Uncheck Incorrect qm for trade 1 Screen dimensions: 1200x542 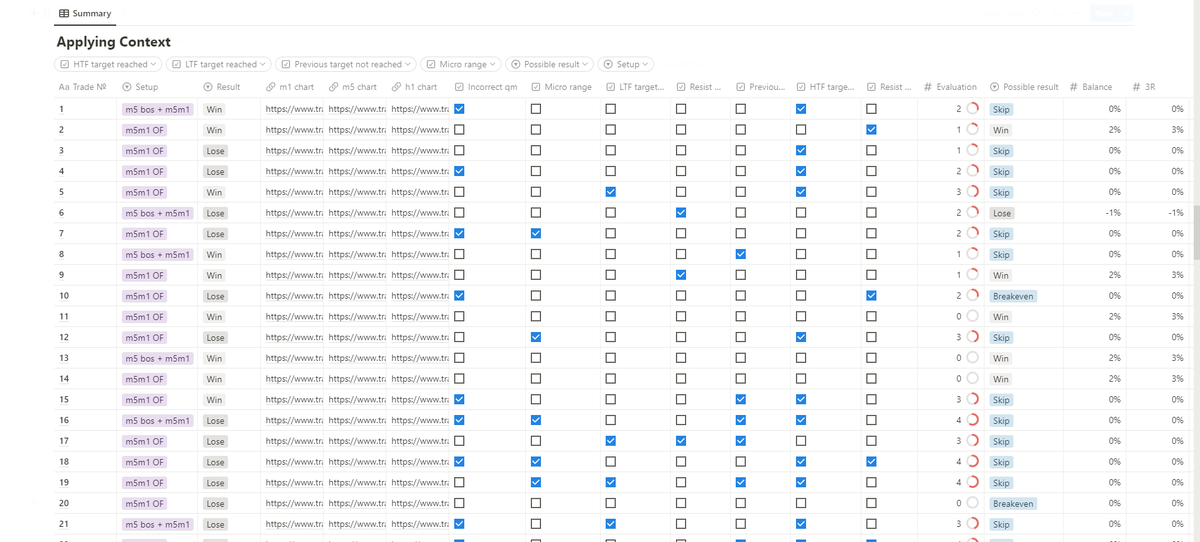point(459,109)
